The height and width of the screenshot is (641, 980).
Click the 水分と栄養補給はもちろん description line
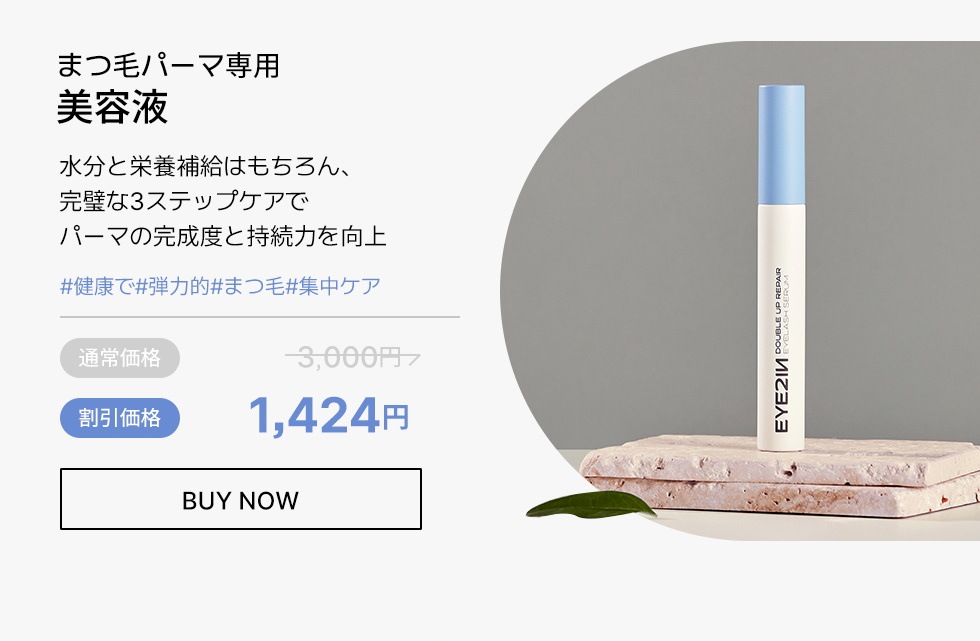point(205,166)
